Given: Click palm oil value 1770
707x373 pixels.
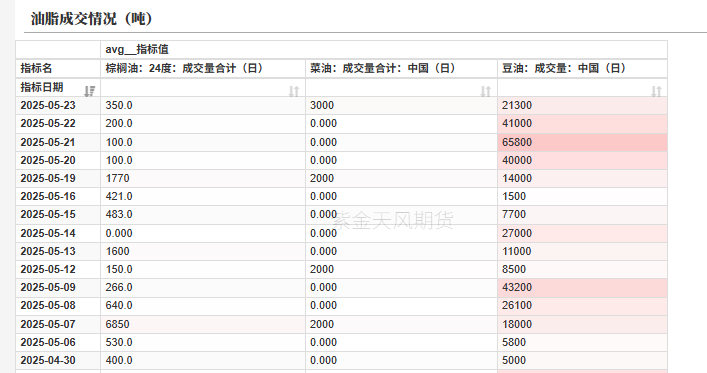Looking at the screenshot, I should click(x=117, y=179).
